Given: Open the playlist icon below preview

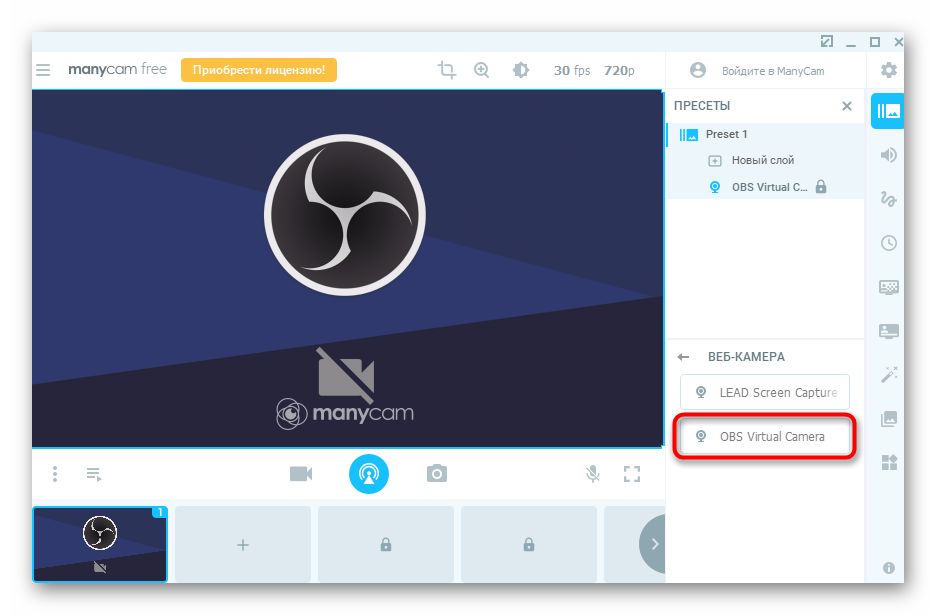Looking at the screenshot, I should point(94,475).
